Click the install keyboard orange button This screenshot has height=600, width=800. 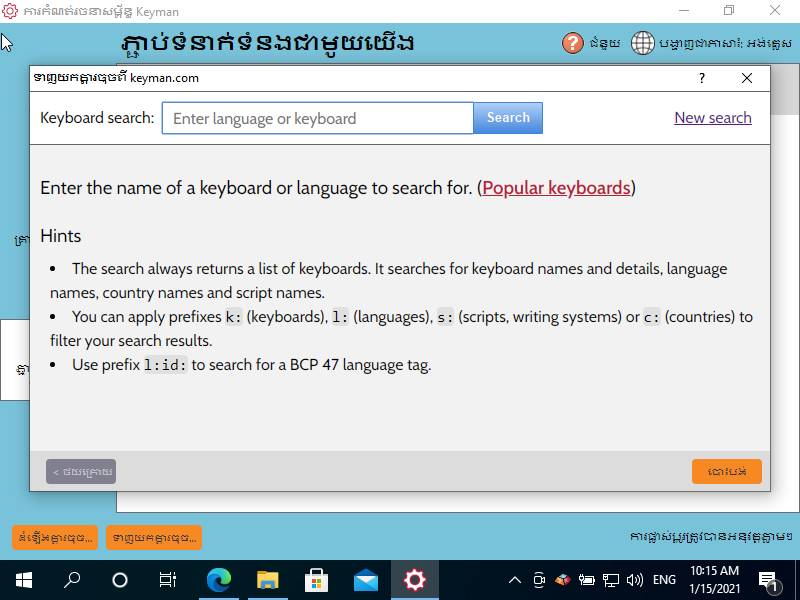[55, 537]
